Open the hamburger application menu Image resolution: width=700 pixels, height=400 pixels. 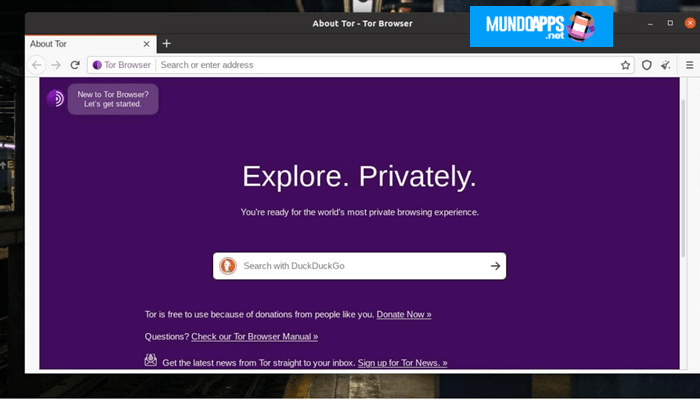pyautogui.click(x=689, y=65)
